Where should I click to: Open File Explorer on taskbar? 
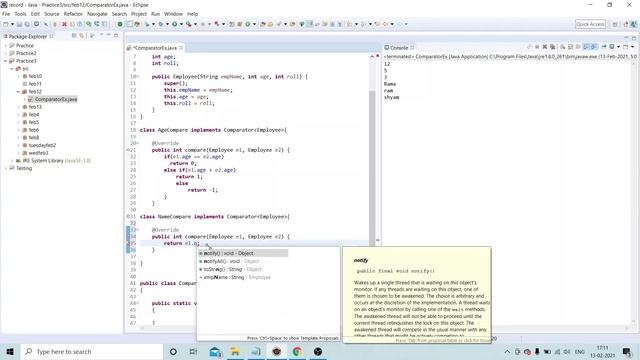[235, 351]
